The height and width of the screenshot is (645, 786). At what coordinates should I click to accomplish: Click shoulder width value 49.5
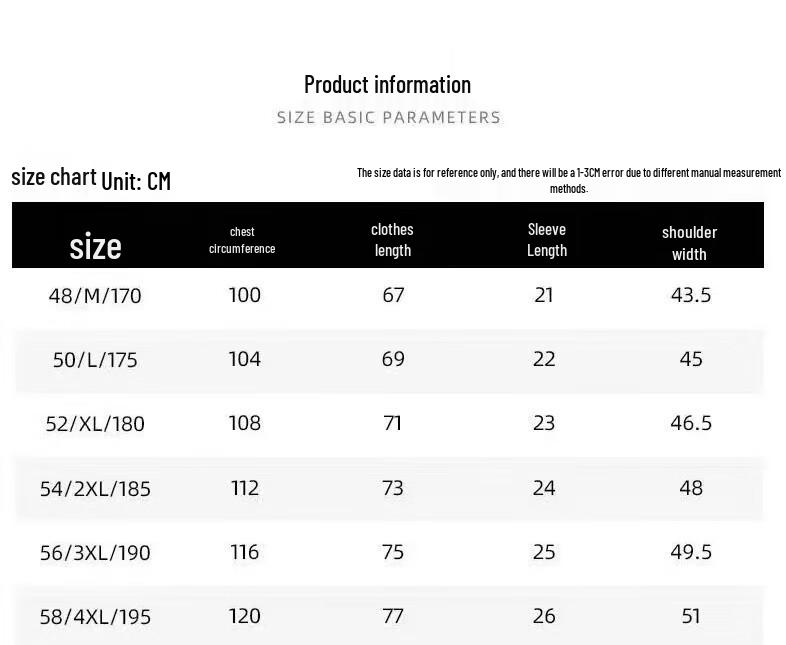(x=691, y=552)
